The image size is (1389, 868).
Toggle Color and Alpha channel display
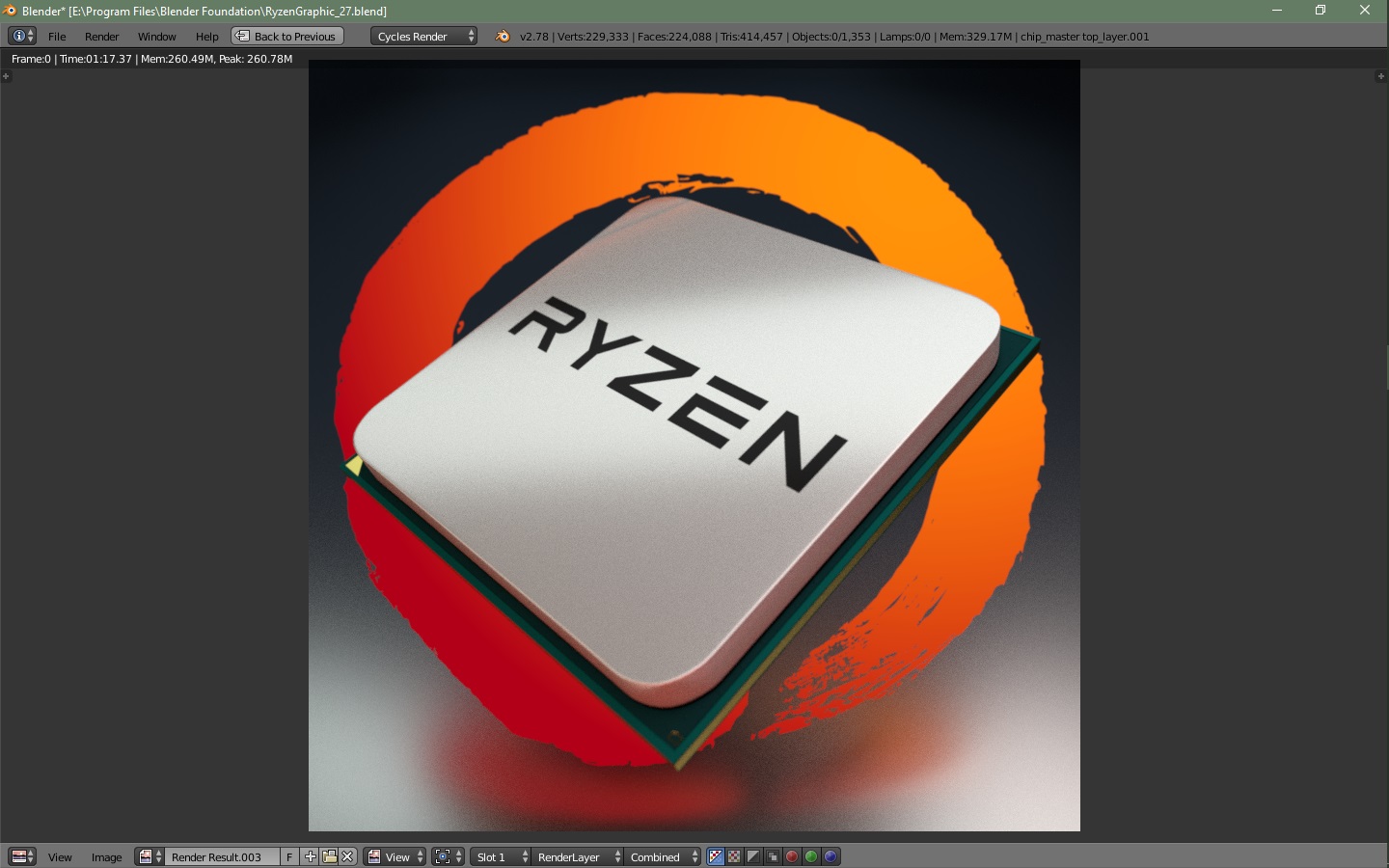point(716,856)
